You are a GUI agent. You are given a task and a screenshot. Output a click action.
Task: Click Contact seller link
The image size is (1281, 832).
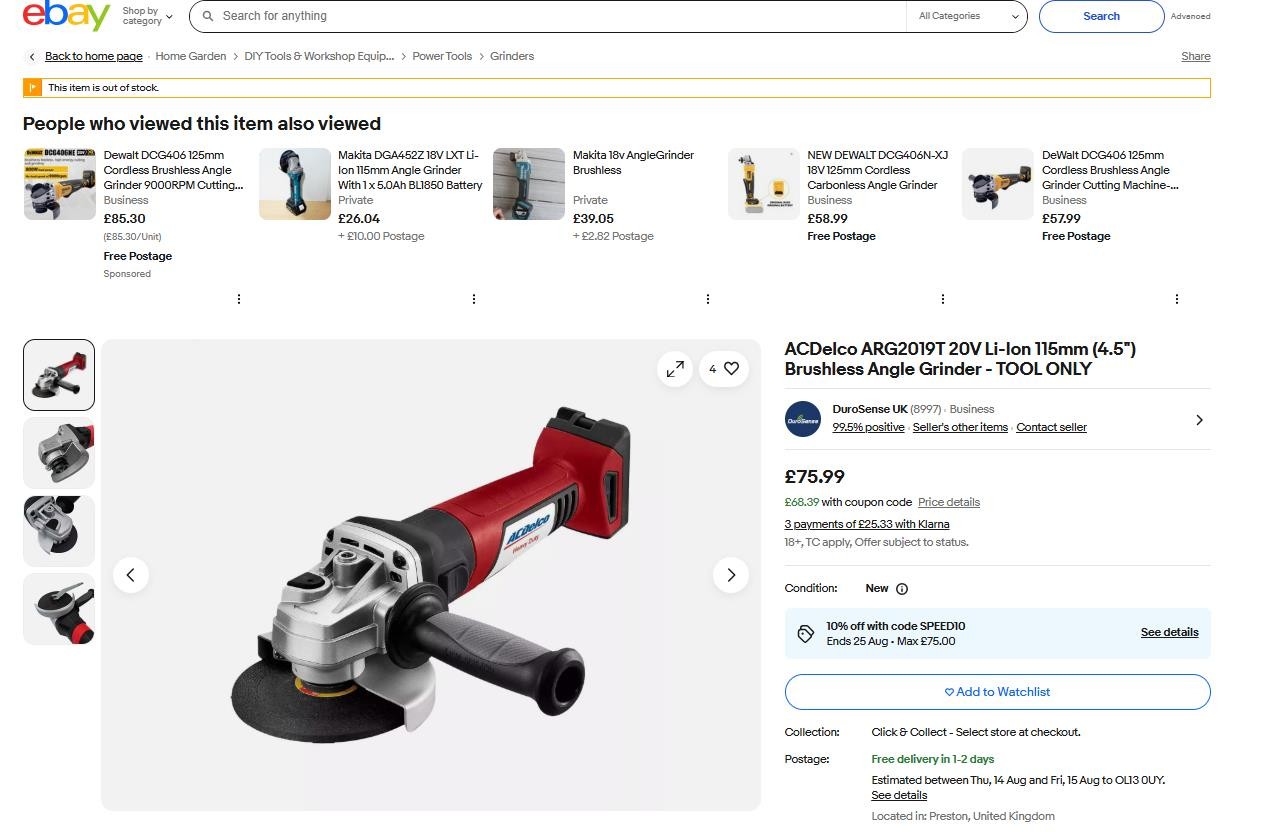tap(1051, 427)
